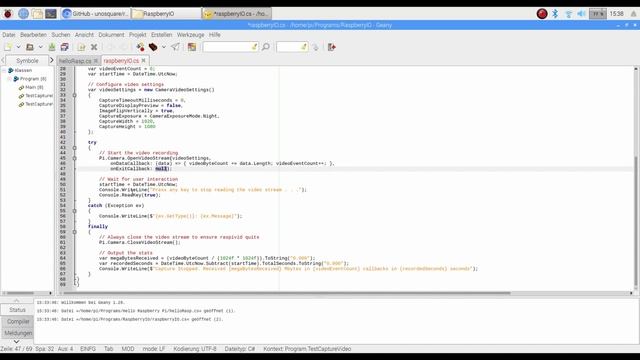
Task: Switch to the helloRasp.cs document tab
Action: 75,61
